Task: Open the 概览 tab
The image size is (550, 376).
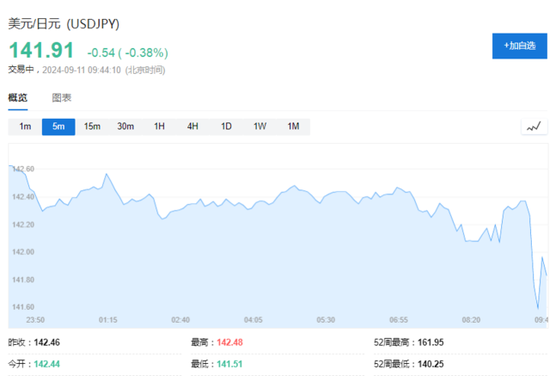Action: tap(18, 98)
